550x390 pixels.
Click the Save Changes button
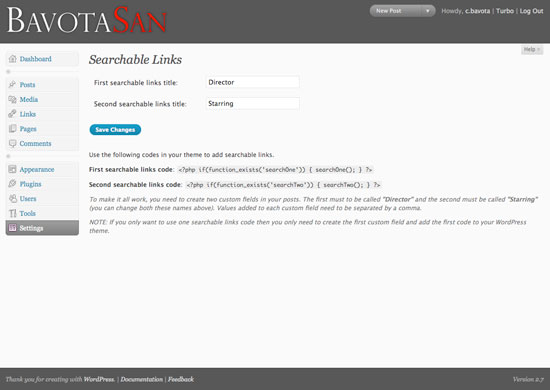pyautogui.click(x=115, y=129)
